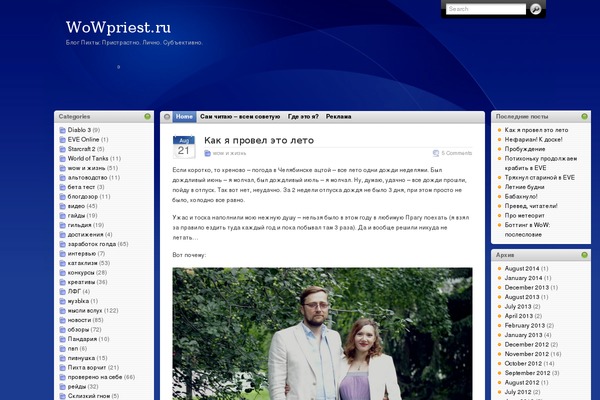600x400 pixels.
Task: Click folder icon next to новости
Action: pyautogui.click(x=63, y=320)
